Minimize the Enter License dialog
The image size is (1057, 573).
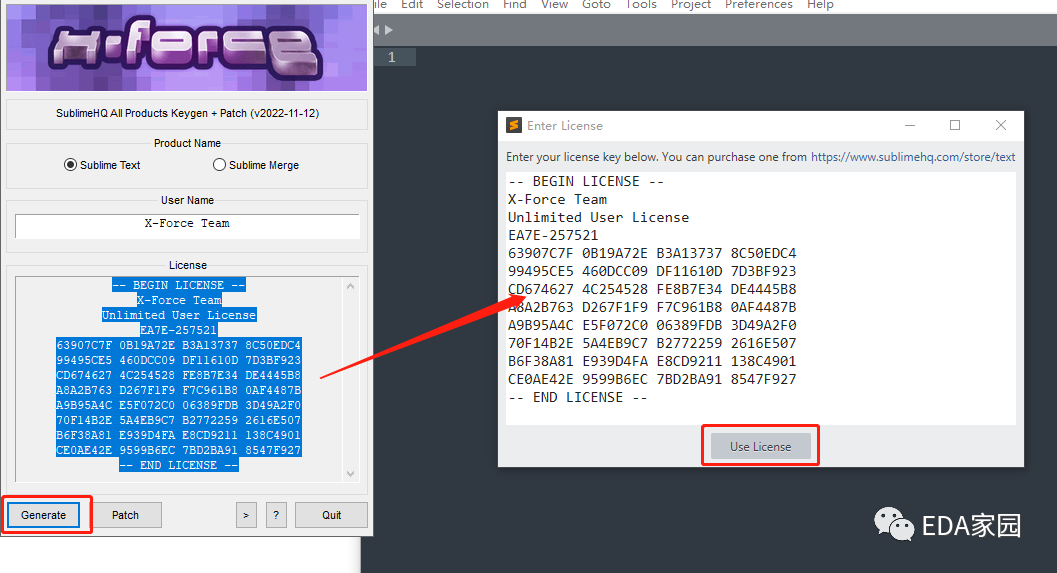coord(910,125)
